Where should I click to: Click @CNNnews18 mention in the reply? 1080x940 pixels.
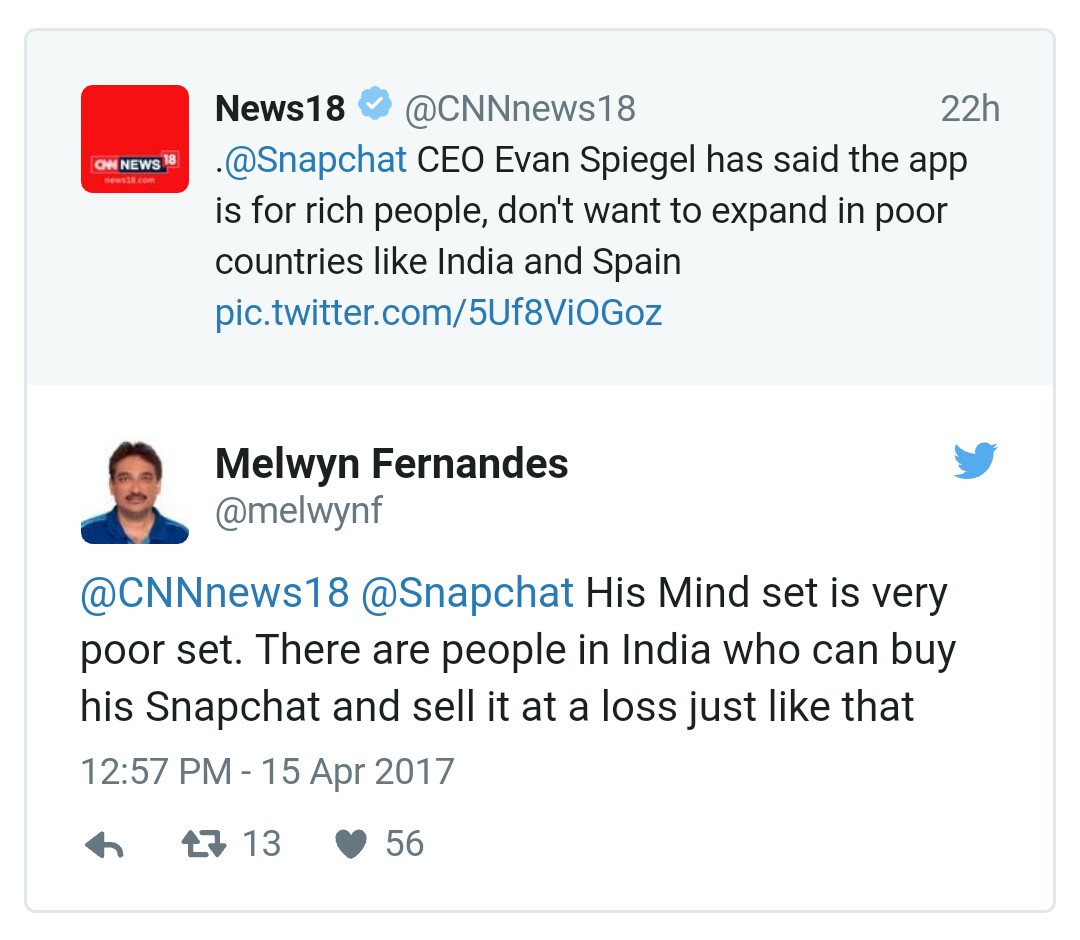click(x=215, y=593)
